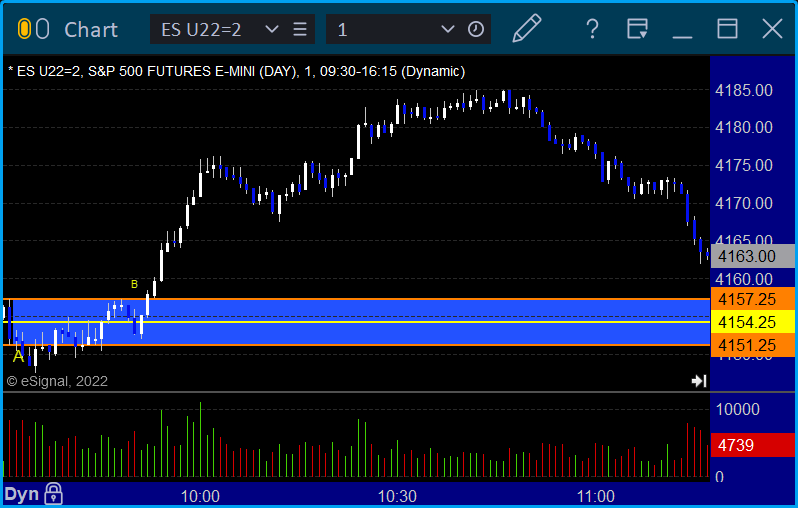Viewport: 798px width, 508px height.
Task: Open the question mark help icon
Action: coord(592,29)
